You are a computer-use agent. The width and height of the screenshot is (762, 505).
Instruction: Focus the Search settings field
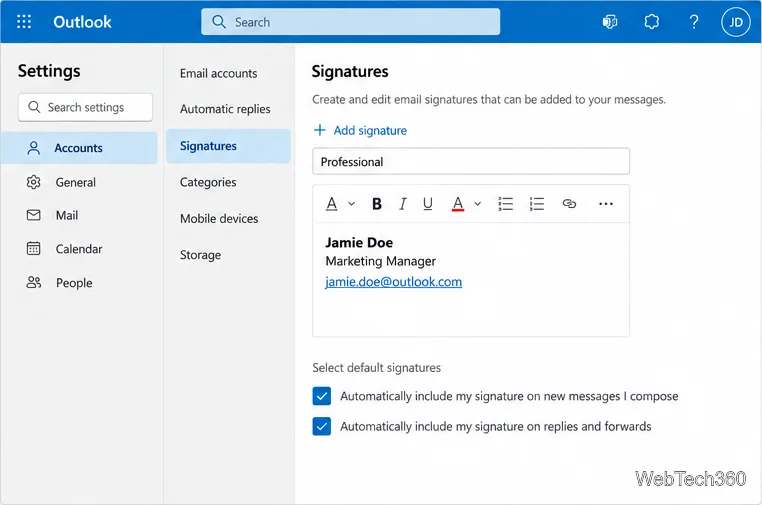point(86,107)
